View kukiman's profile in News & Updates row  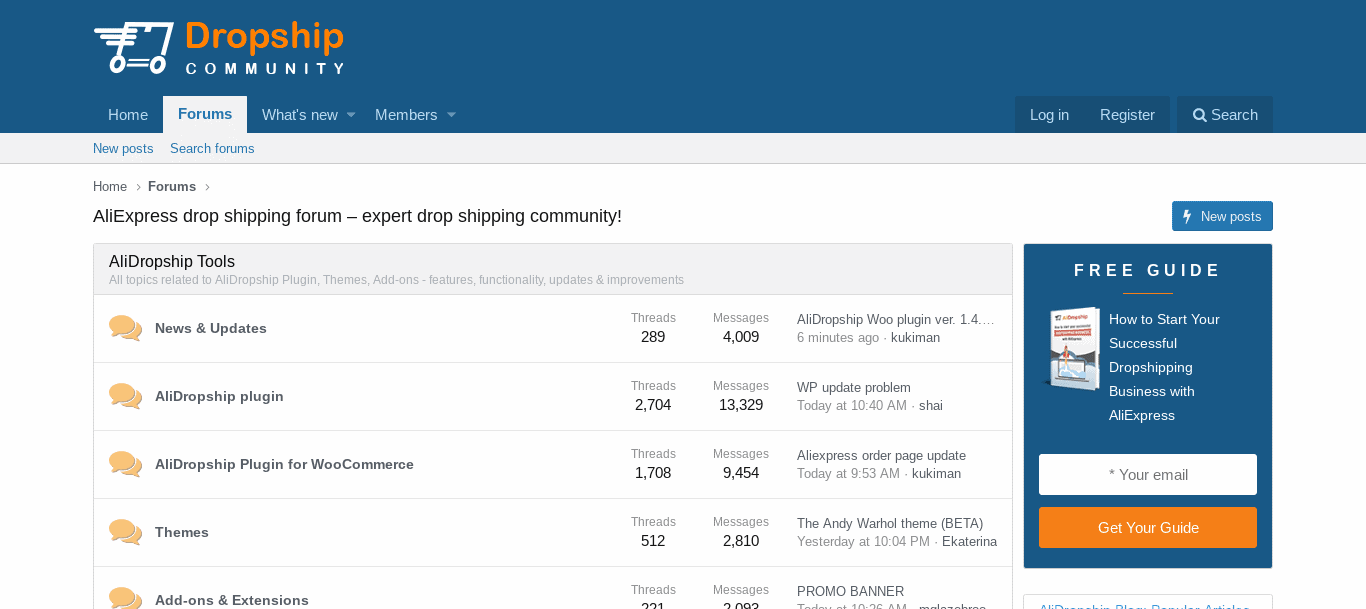[915, 337]
